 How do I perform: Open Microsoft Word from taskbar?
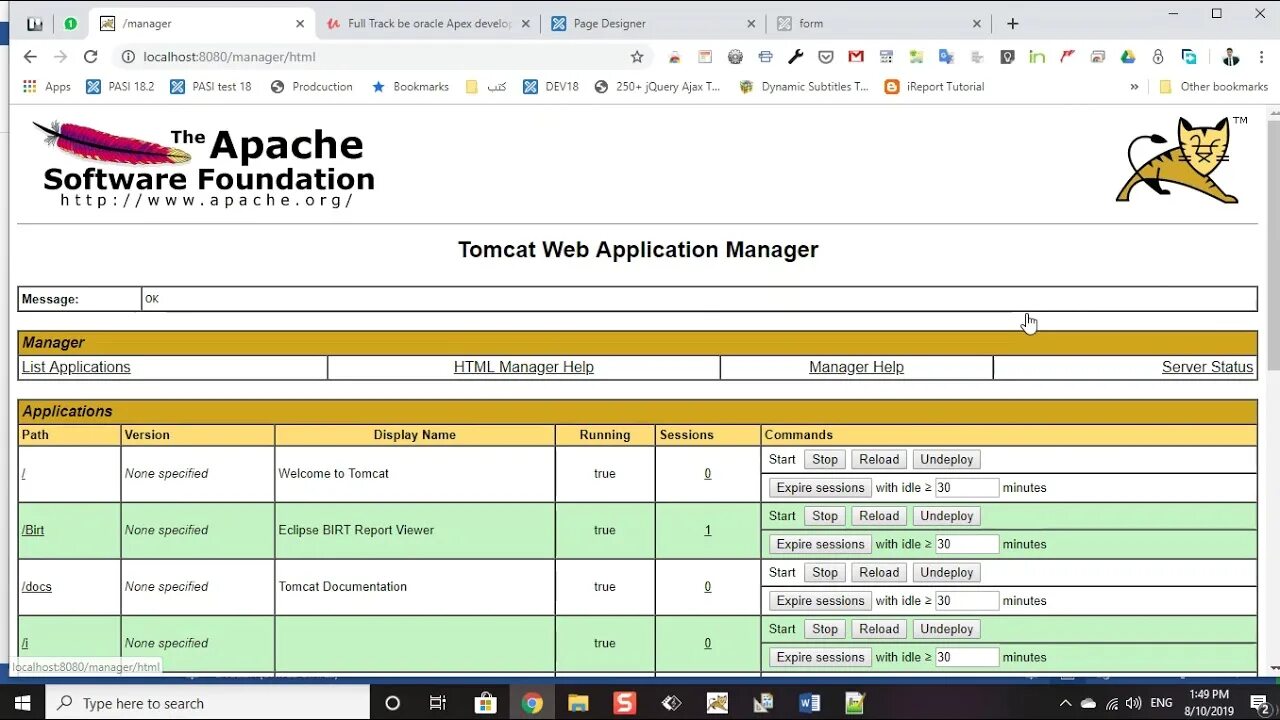point(810,703)
